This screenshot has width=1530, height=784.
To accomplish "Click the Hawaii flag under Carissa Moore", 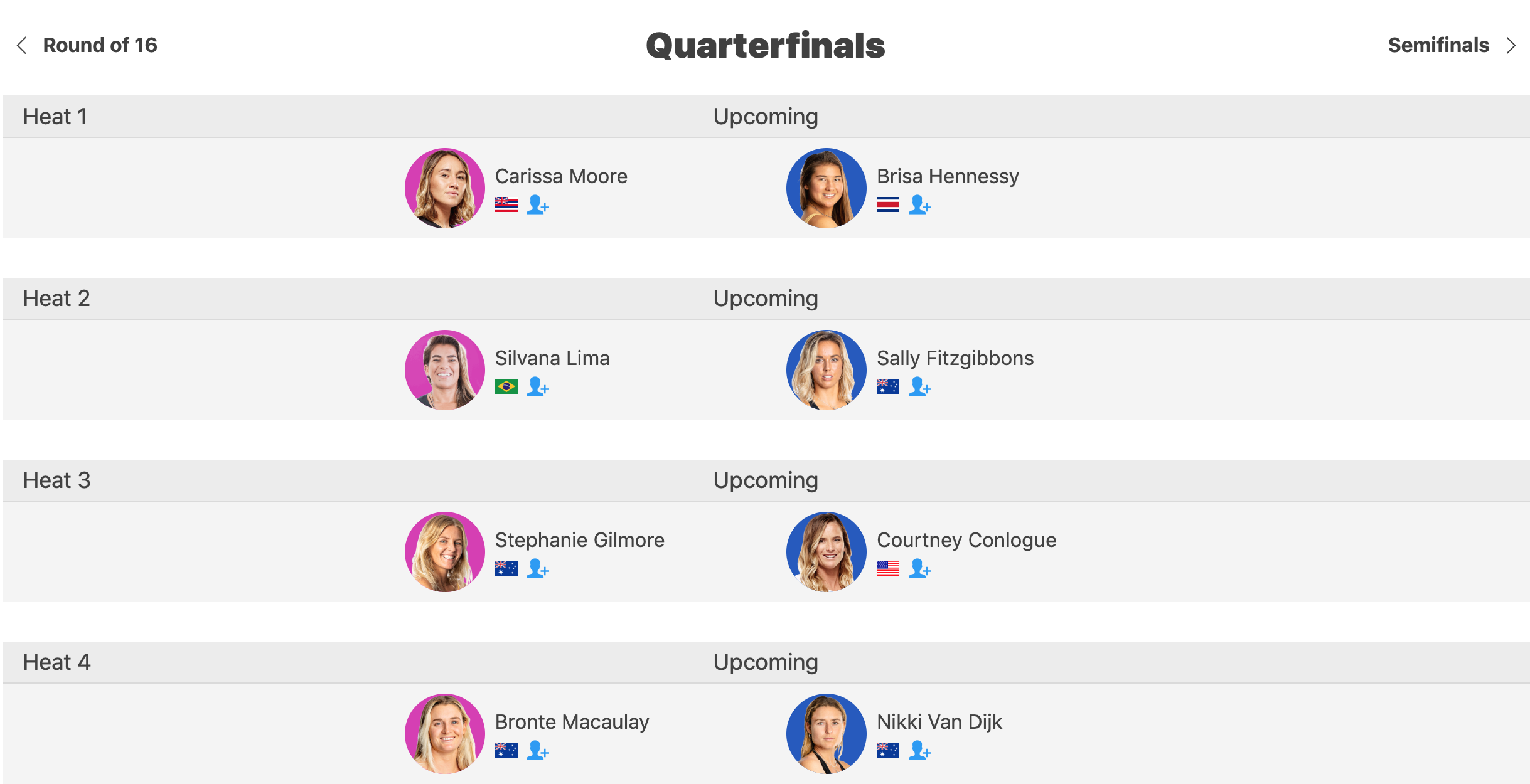I will 506,204.
